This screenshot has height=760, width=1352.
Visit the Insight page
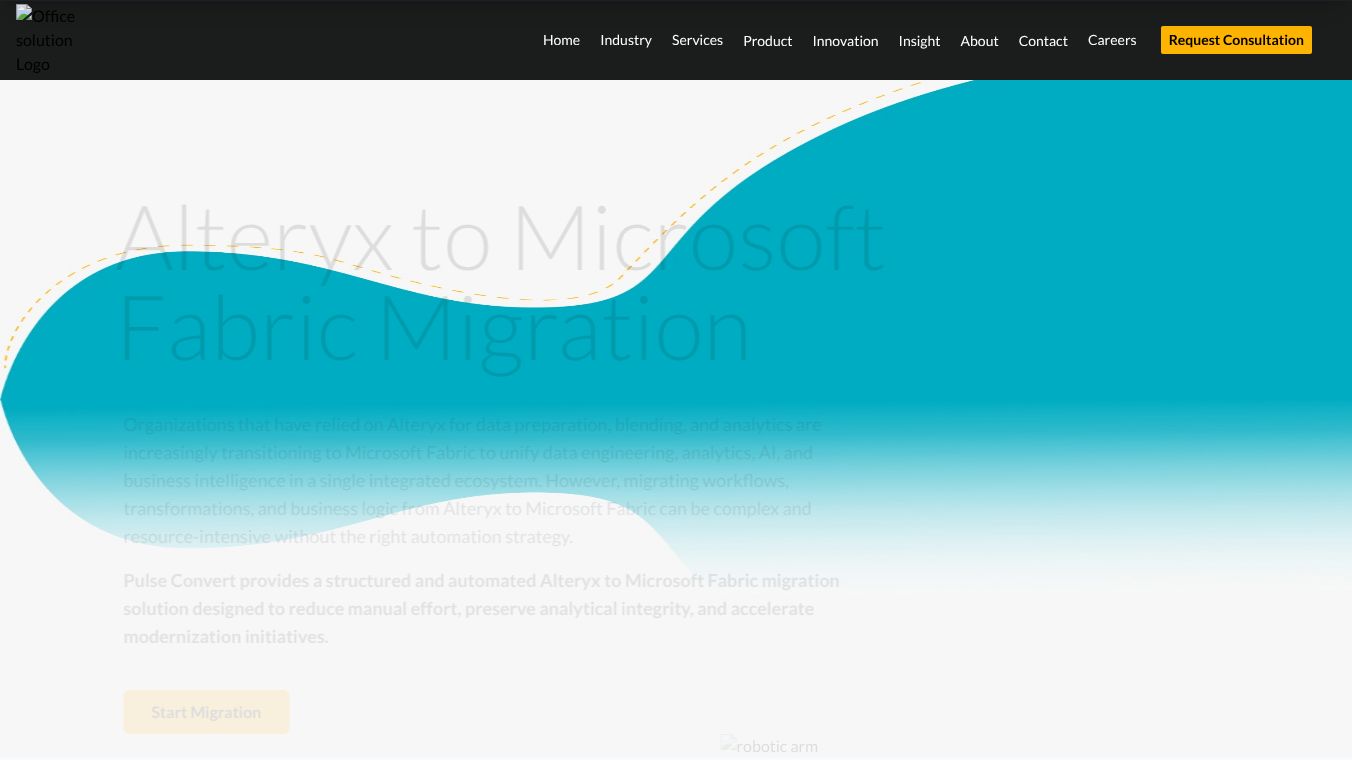[919, 40]
